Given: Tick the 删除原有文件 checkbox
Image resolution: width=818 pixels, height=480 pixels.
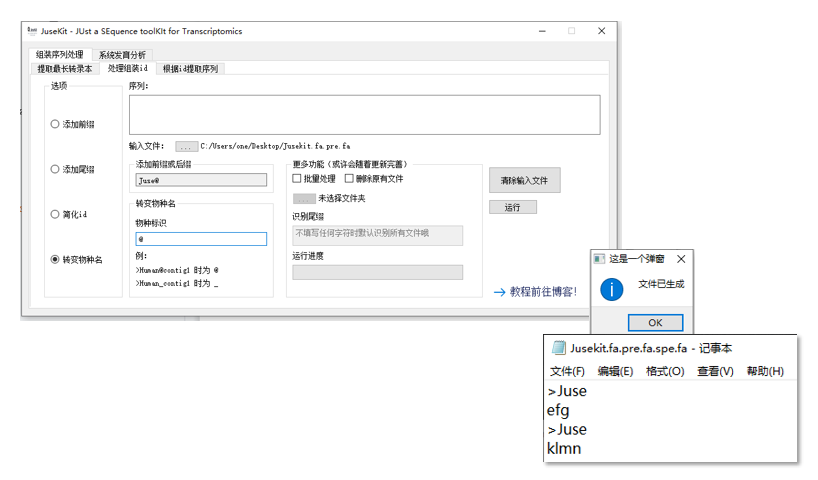Looking at the screenshot, I should [x=349, y=179].
